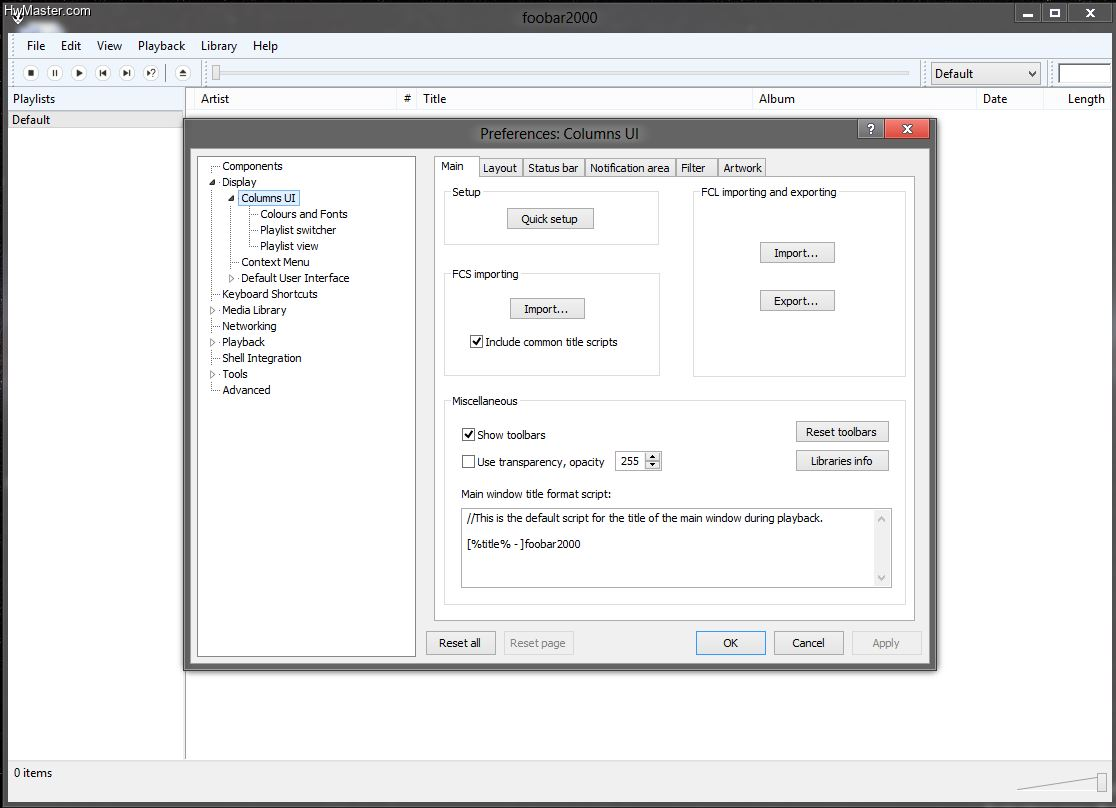Collapse the Display tree node

[x=212, y=182]
